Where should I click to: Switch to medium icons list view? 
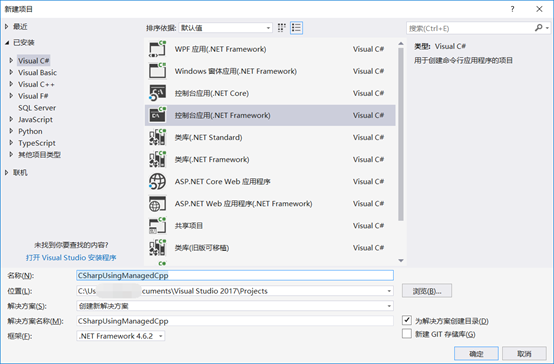[x=296, y=28]
